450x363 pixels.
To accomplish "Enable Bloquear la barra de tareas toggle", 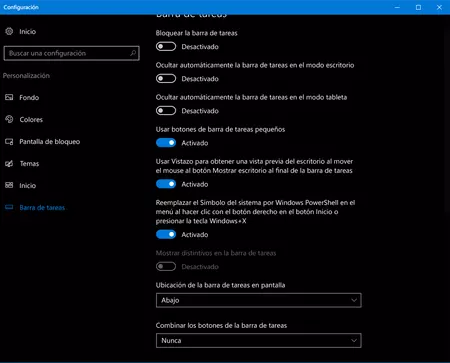I will pyautogui.click(x=166, y=46).
